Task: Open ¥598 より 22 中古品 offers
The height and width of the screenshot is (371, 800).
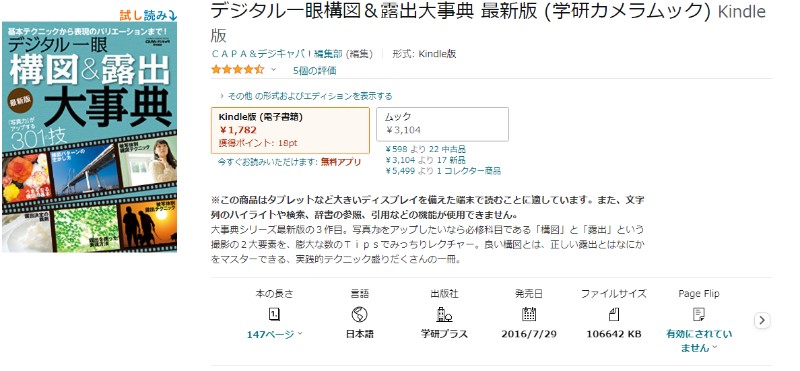Action: [x=426, y=150]
